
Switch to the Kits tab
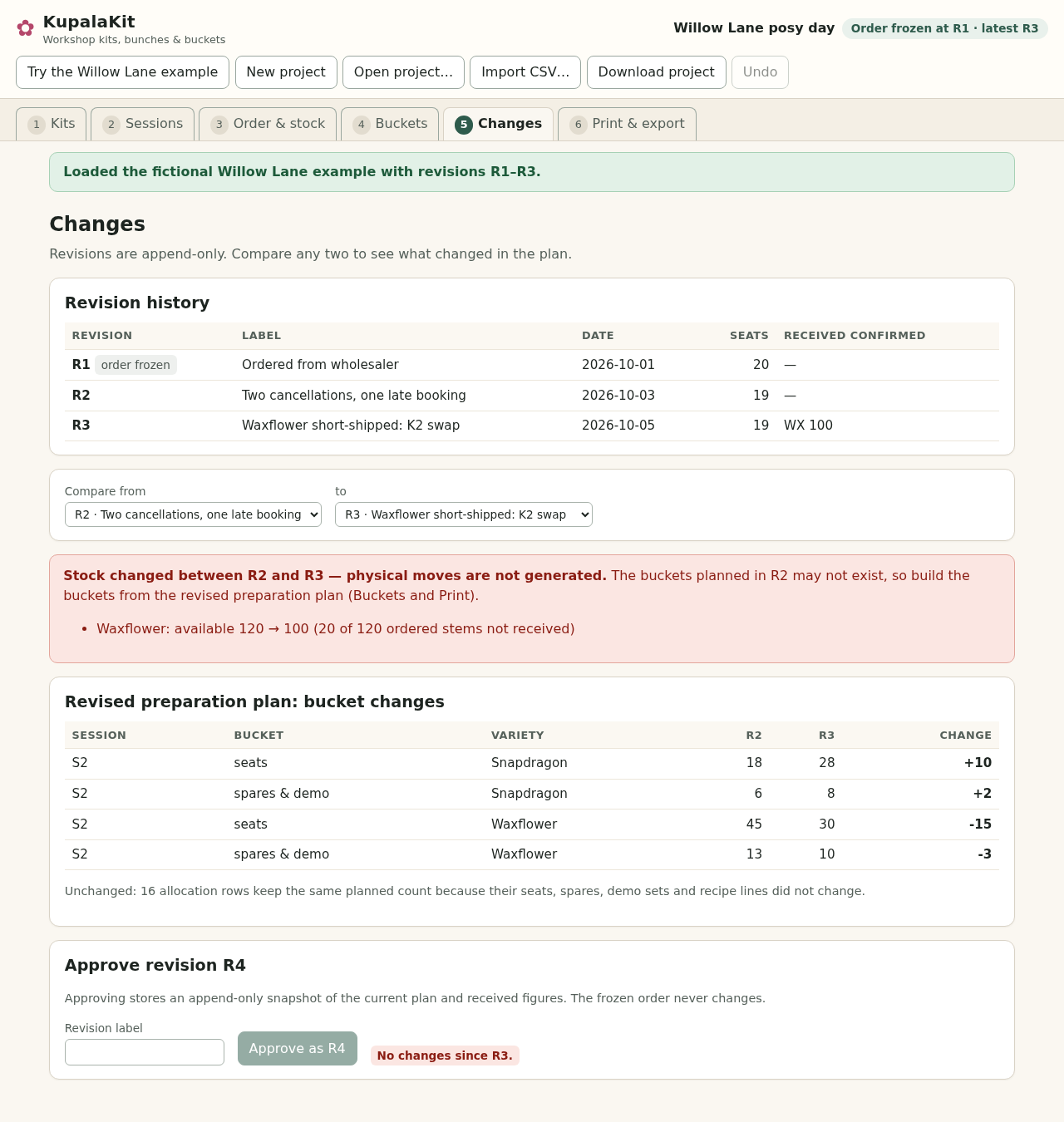click(x=52, y=124)
